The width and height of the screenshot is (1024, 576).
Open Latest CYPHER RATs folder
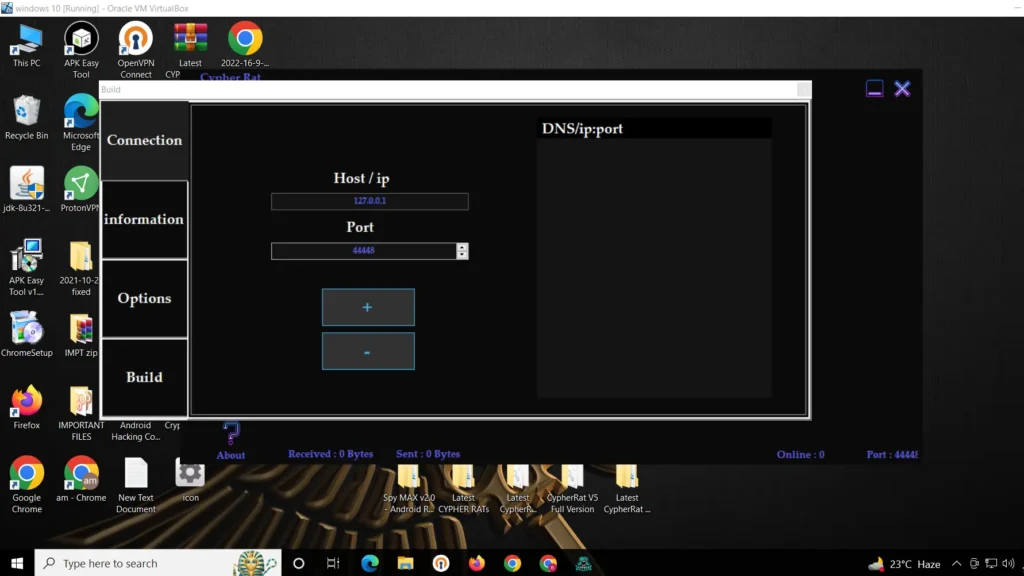(463, 490)
